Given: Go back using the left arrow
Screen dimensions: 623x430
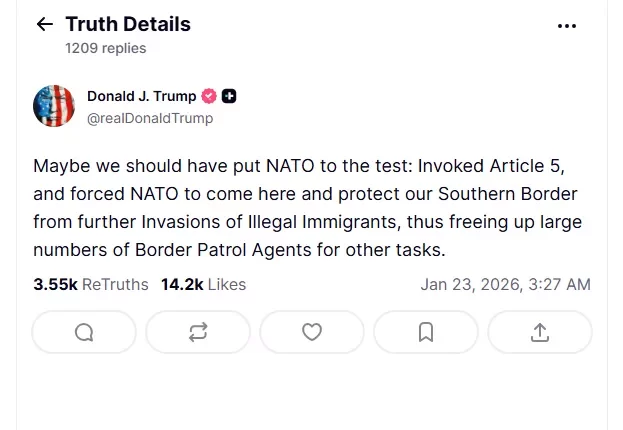Looking at the screenshot, I should tap(44, 25).
